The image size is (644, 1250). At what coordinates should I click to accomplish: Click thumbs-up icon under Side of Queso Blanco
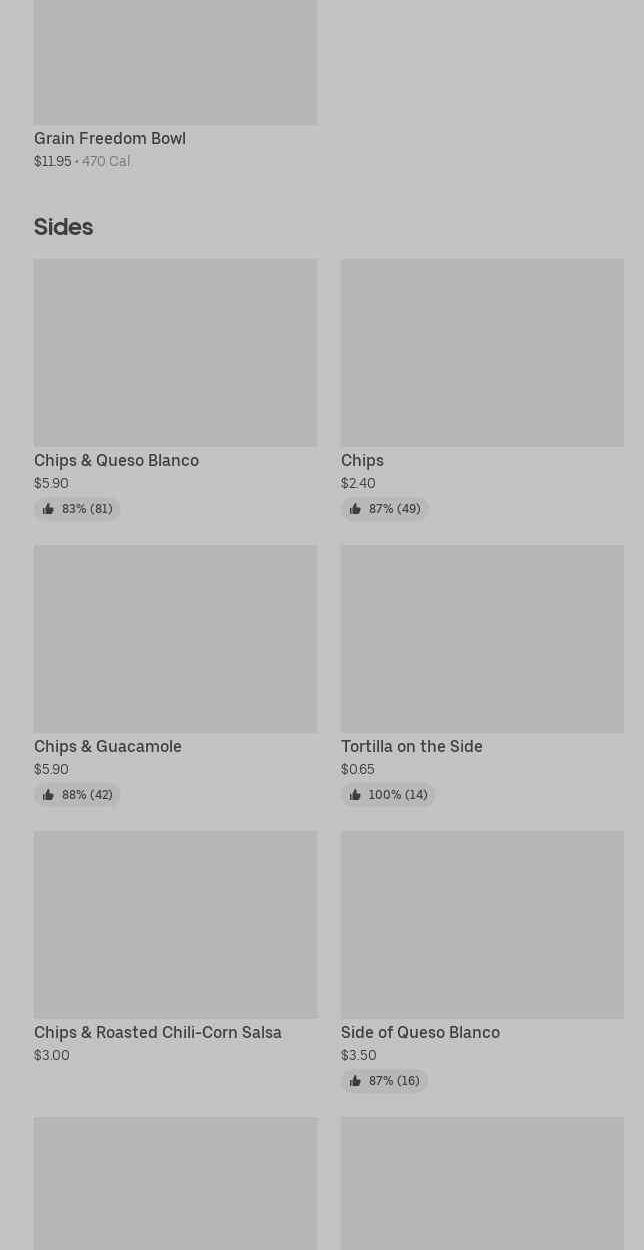355,1081
